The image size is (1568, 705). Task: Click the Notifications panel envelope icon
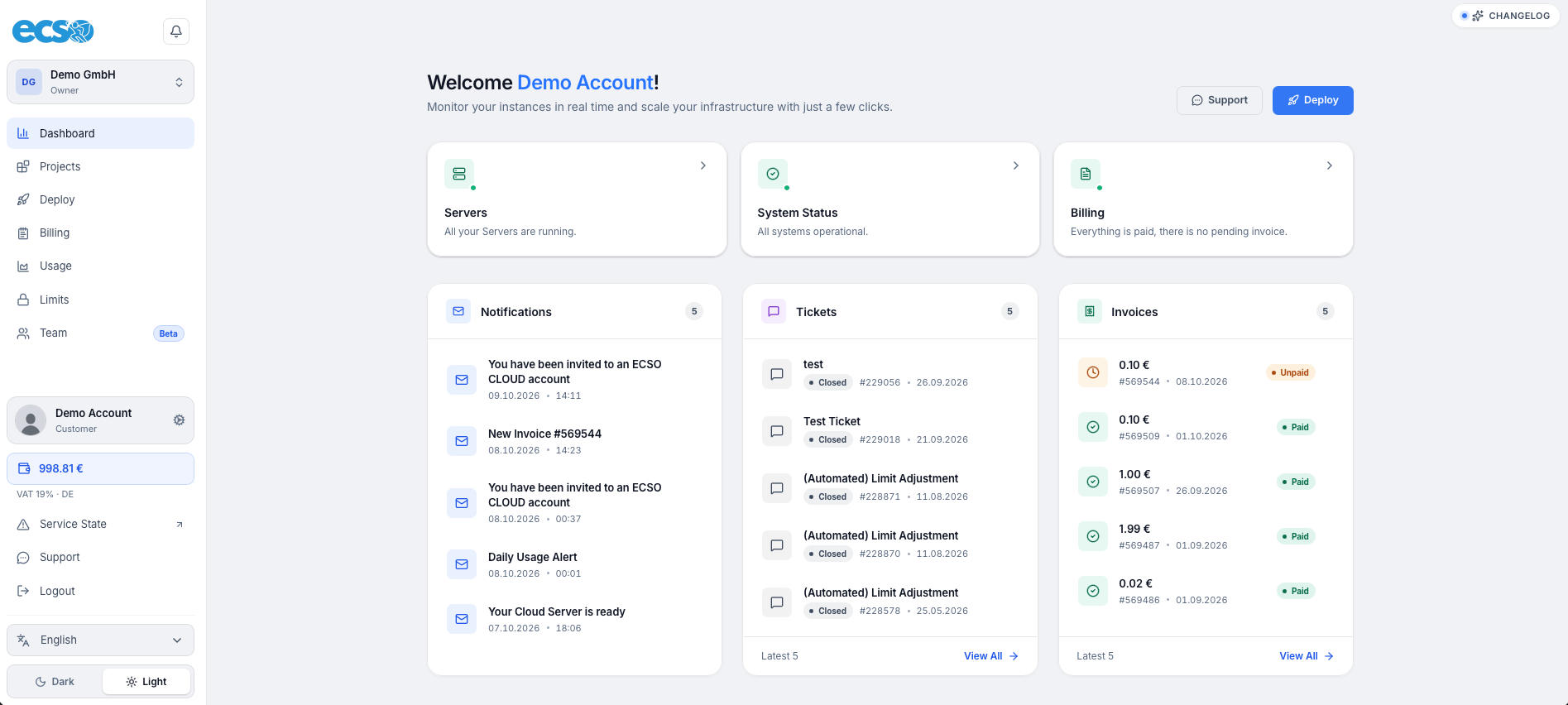[x=458, y=311]
